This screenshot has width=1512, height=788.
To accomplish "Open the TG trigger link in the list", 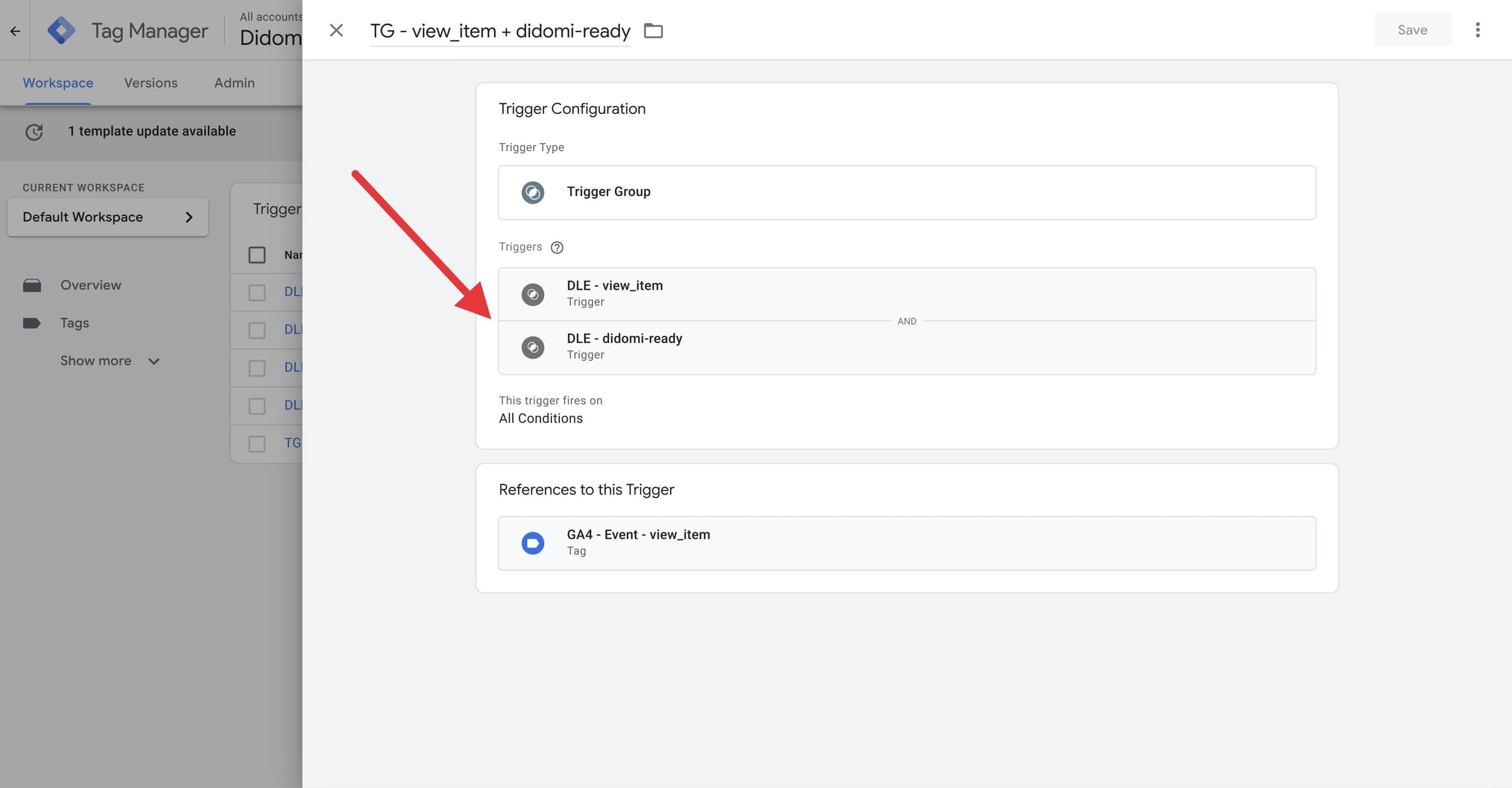I will tap(293, 443).
